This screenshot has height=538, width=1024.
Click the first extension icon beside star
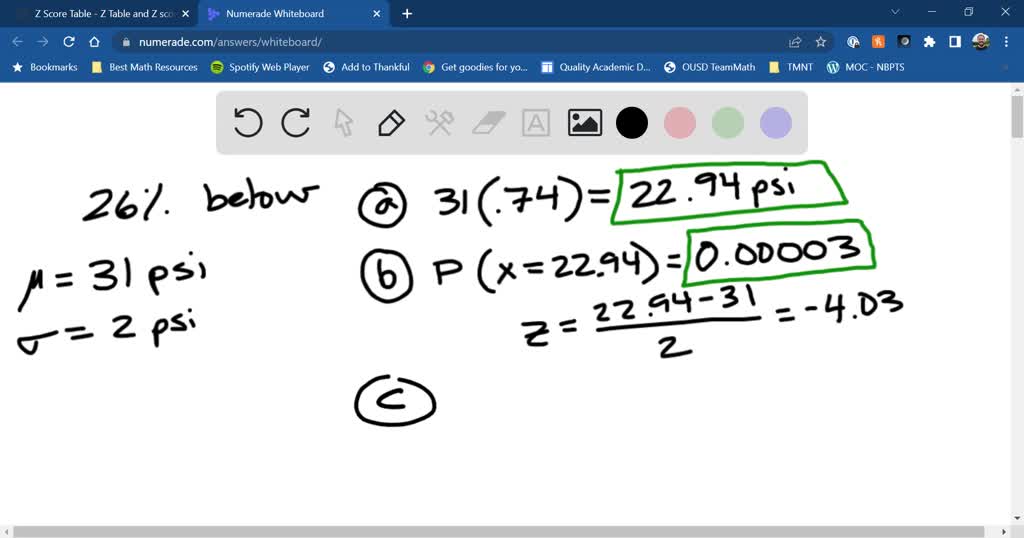853,42
